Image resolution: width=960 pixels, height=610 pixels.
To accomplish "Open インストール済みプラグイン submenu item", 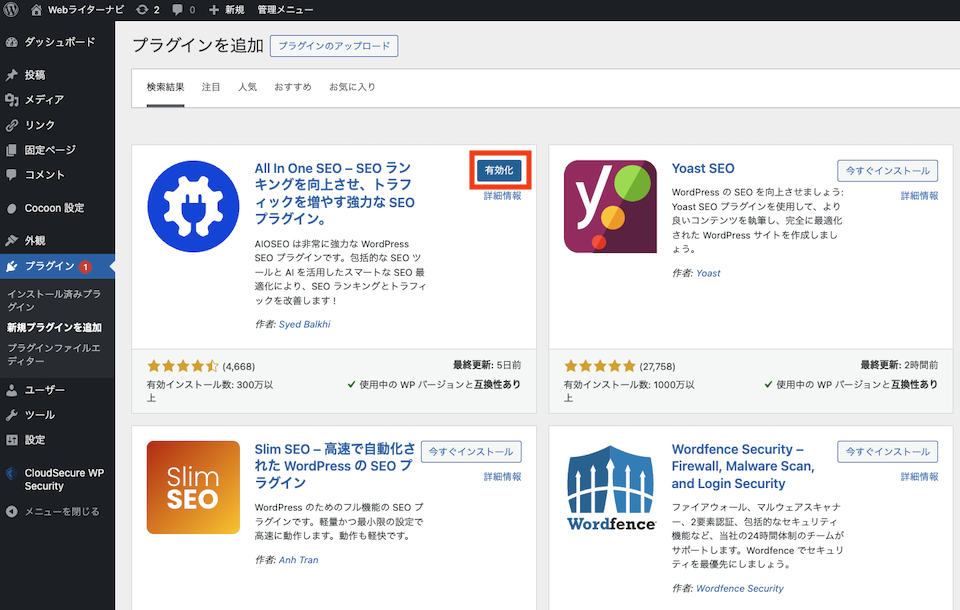I will 54,300.
